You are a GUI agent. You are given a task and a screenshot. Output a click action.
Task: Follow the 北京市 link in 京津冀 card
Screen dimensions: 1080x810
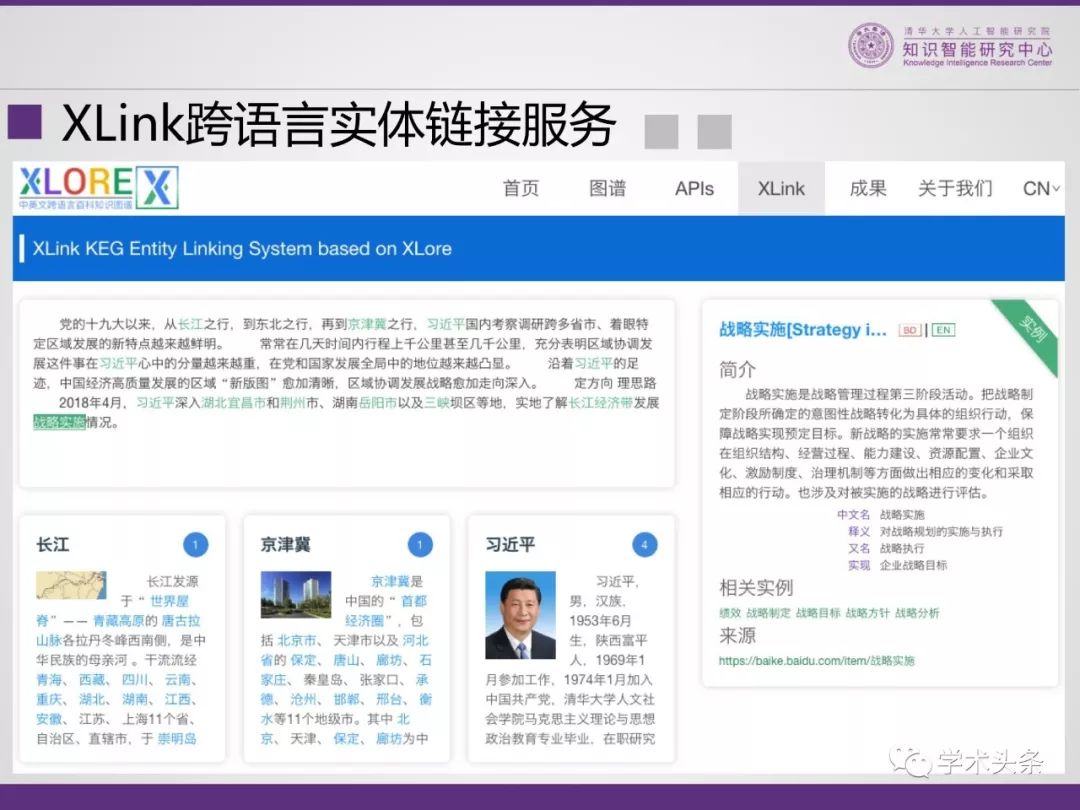tap(297, 641)
